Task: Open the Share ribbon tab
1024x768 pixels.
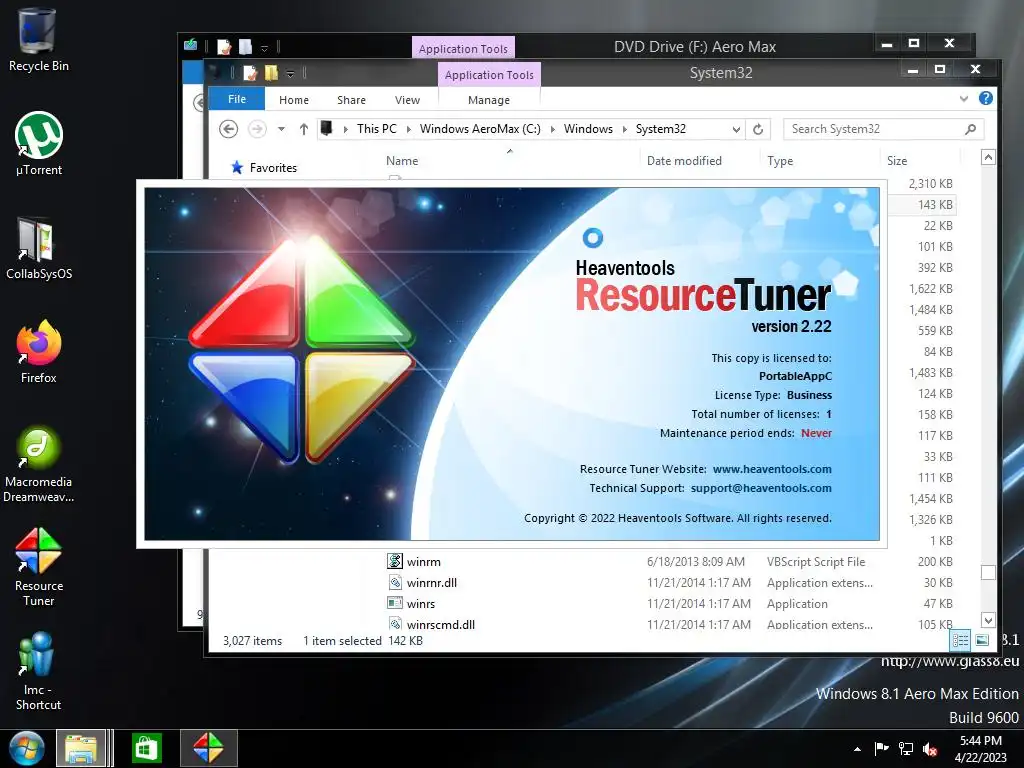Action: [x=351, y=100]
